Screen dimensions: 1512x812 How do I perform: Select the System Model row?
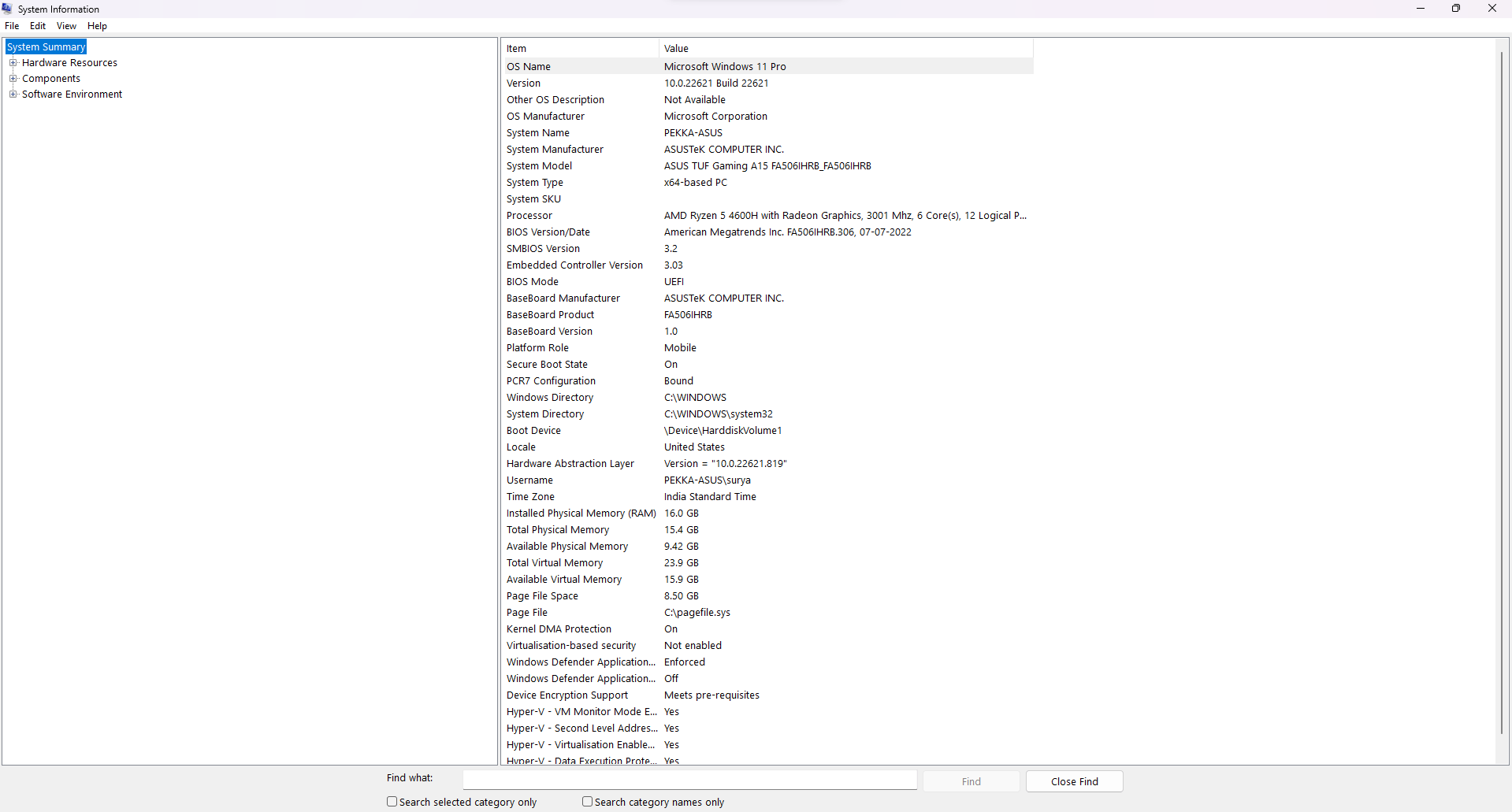(x=768, y=166)
